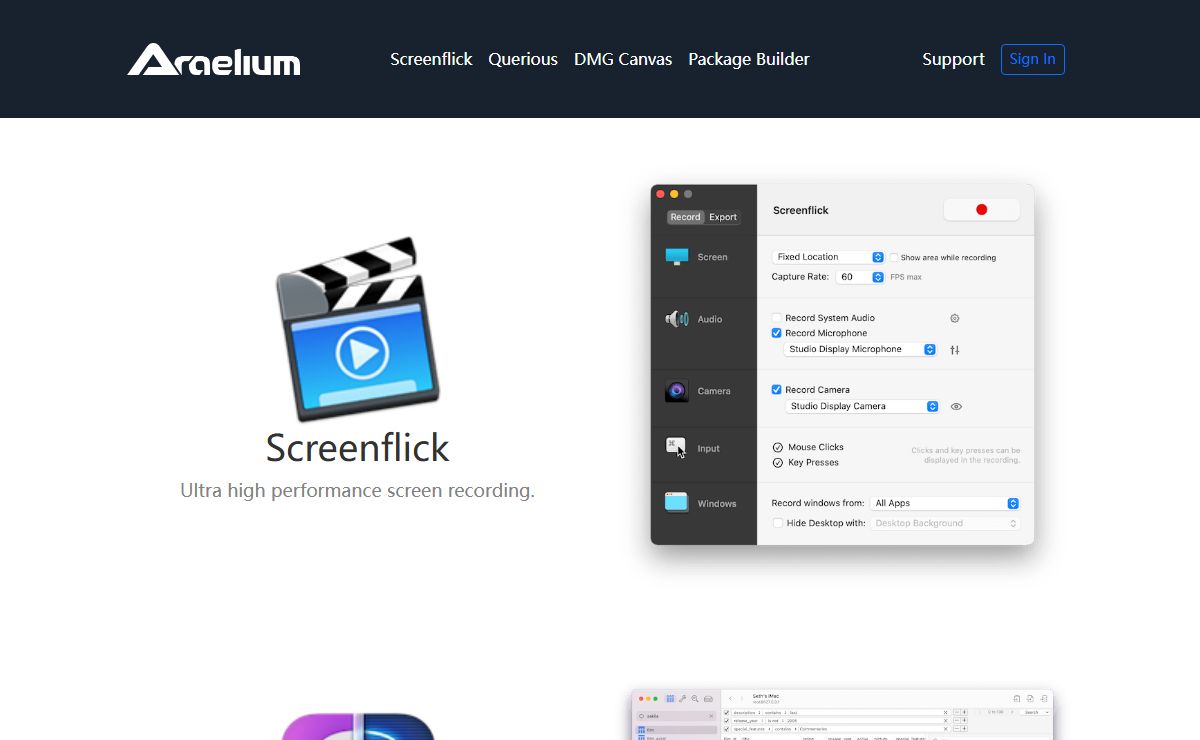The image size is (1200, 740).
Task: Uncheck Record Camera
Action: point(777,390)
